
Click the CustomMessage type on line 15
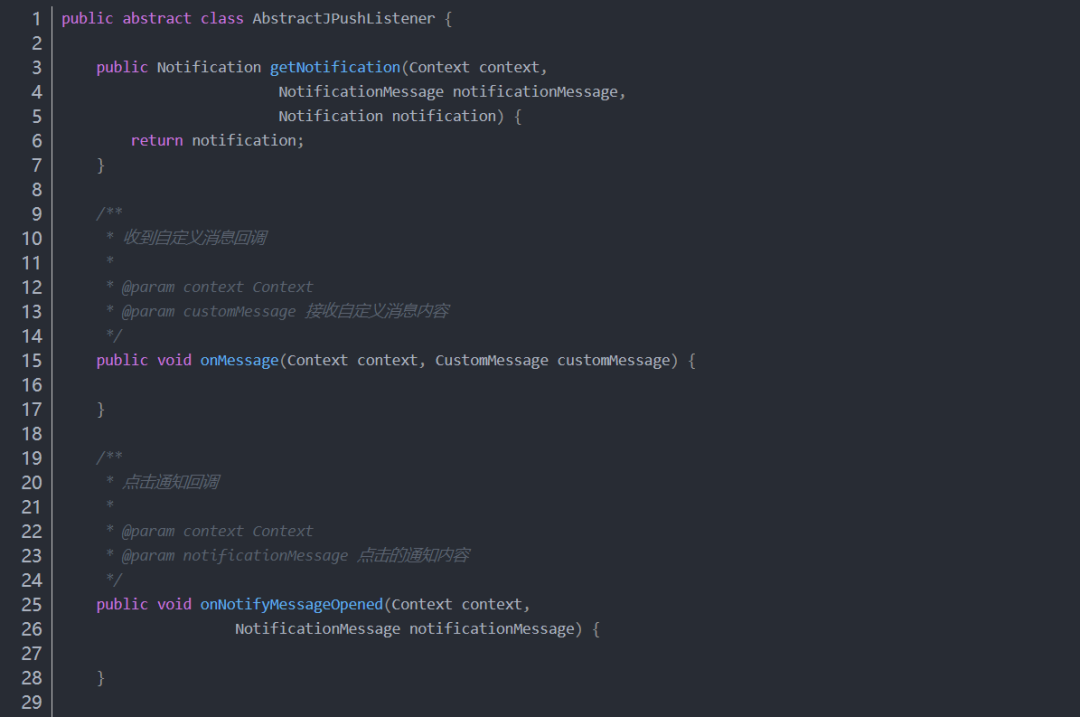tap(492, 360)
